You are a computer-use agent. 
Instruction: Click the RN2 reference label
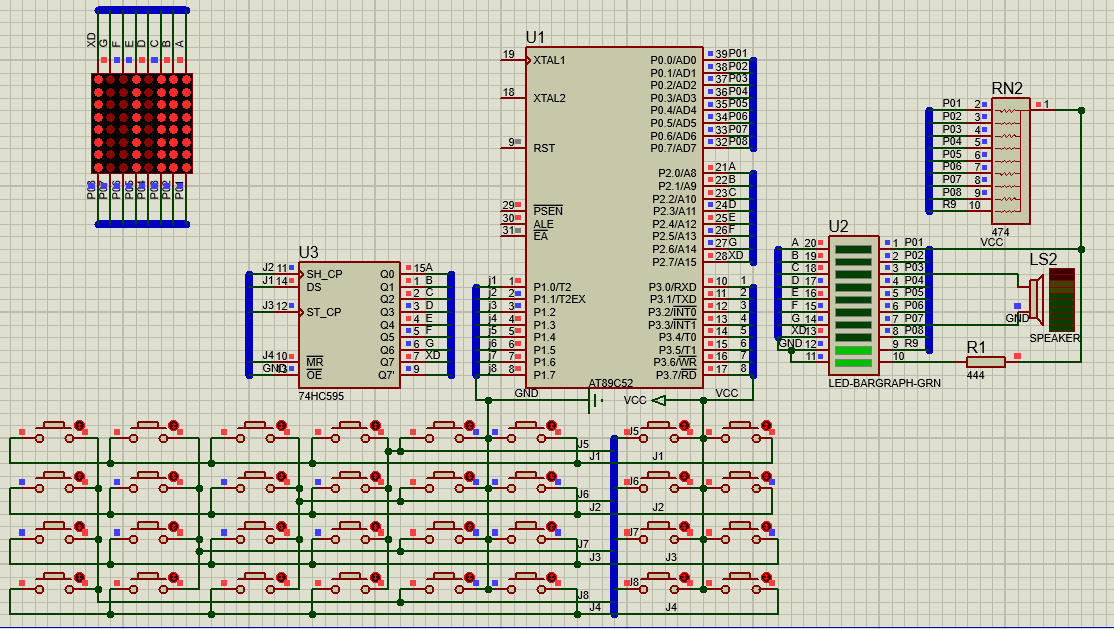(1007, 88)
